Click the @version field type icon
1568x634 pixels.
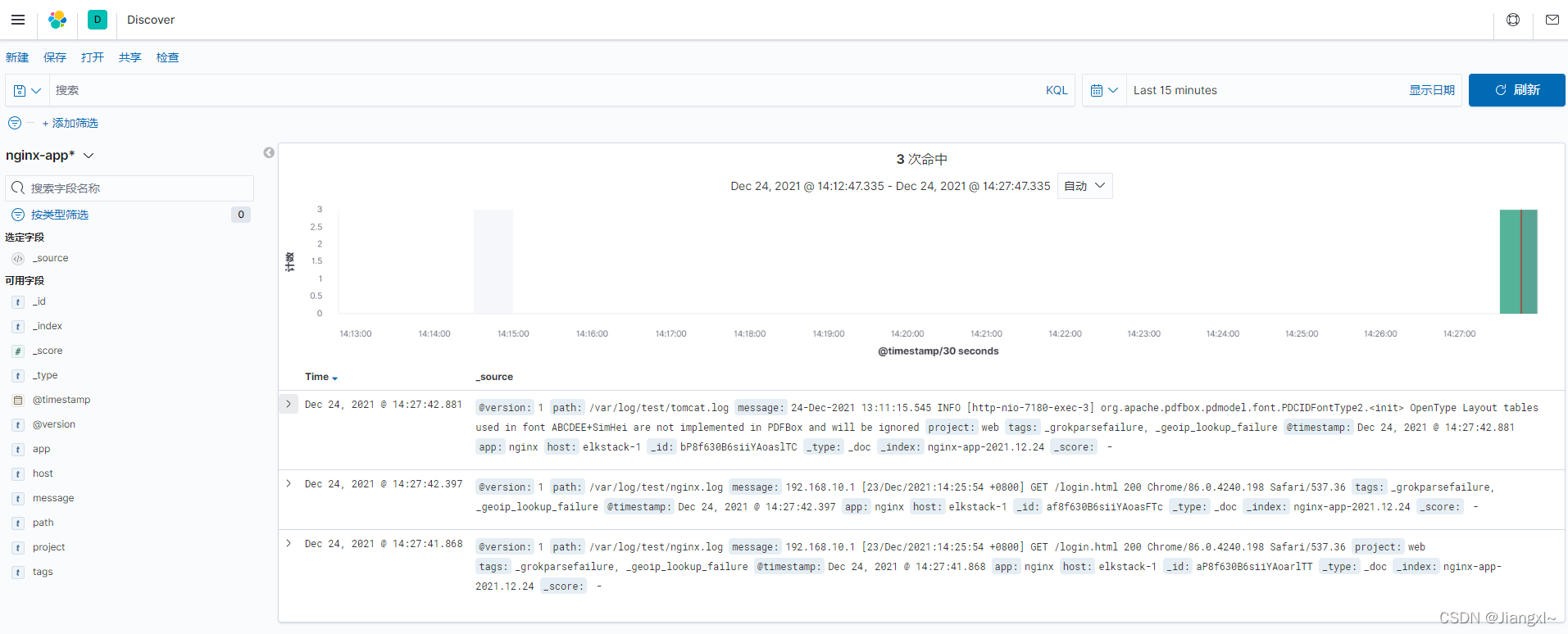point(18,425)
